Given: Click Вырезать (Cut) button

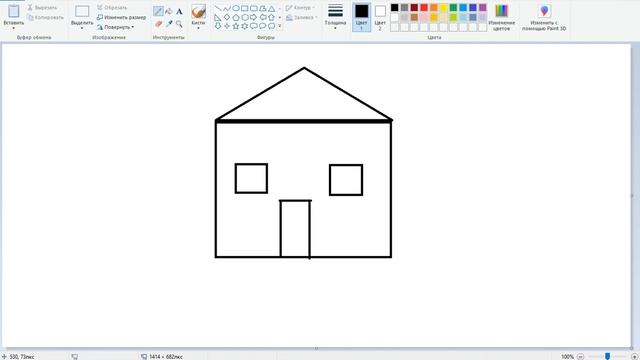Looking at the screenshot, I should [42, 8].
